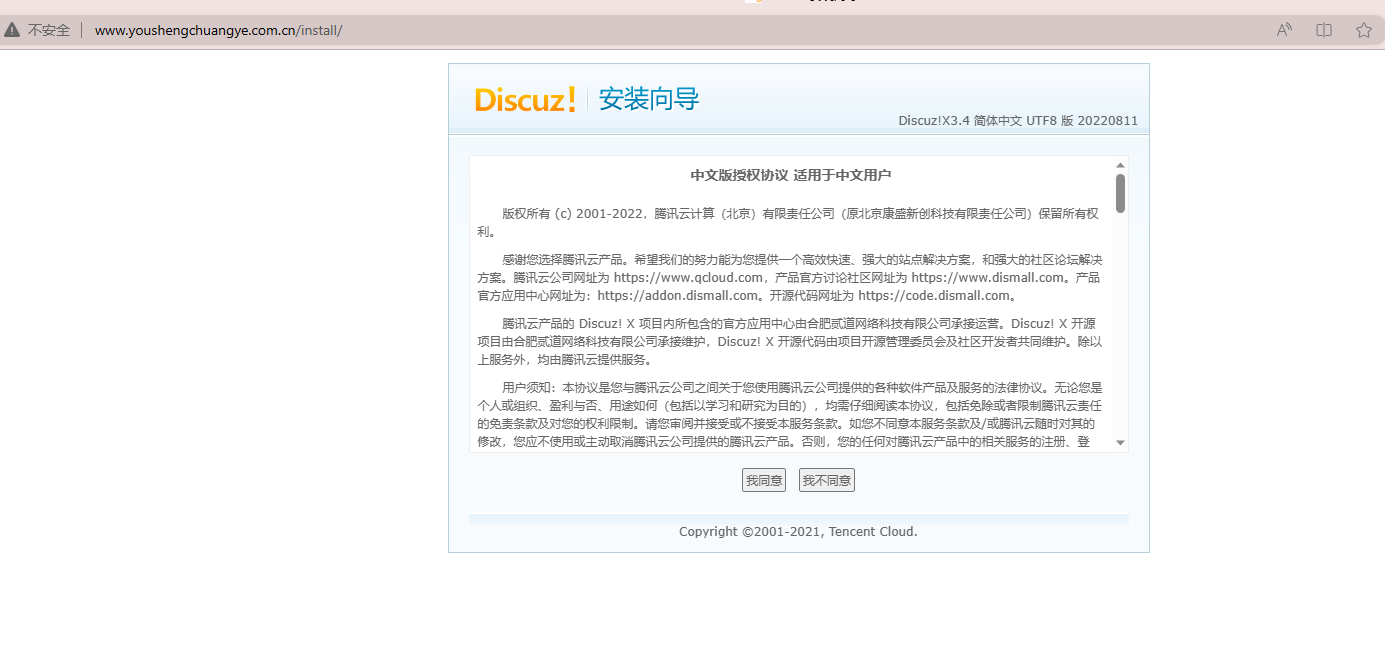This screenshot has width=1385, height=660.
Task: Open split screen icon in address bar
Action: (x=1324, y=30)
